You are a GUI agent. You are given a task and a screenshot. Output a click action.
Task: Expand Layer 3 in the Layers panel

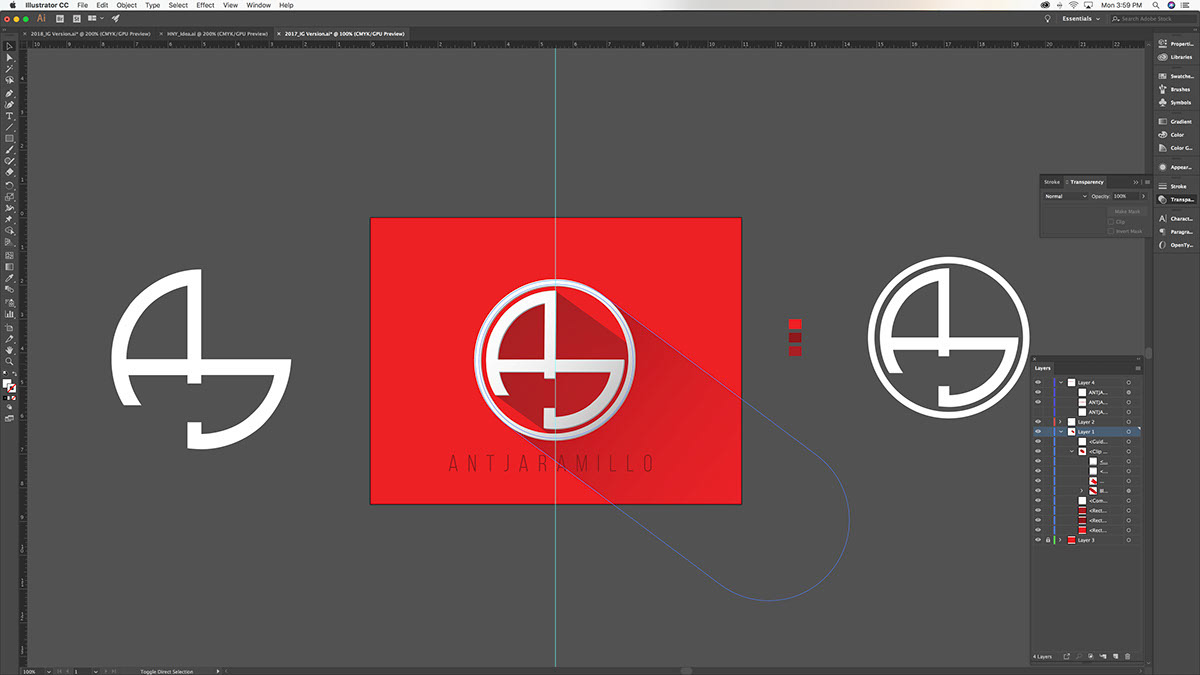1060,540
